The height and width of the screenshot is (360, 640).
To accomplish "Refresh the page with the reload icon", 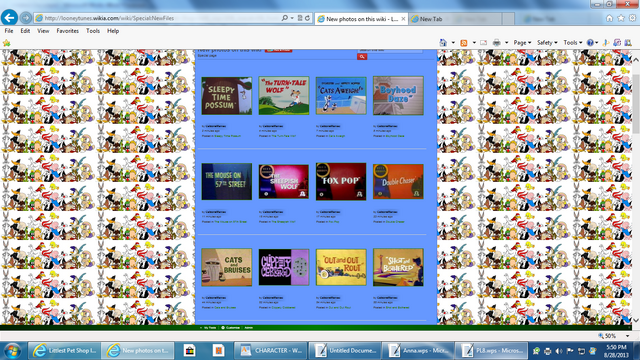I will click(307, 18).
